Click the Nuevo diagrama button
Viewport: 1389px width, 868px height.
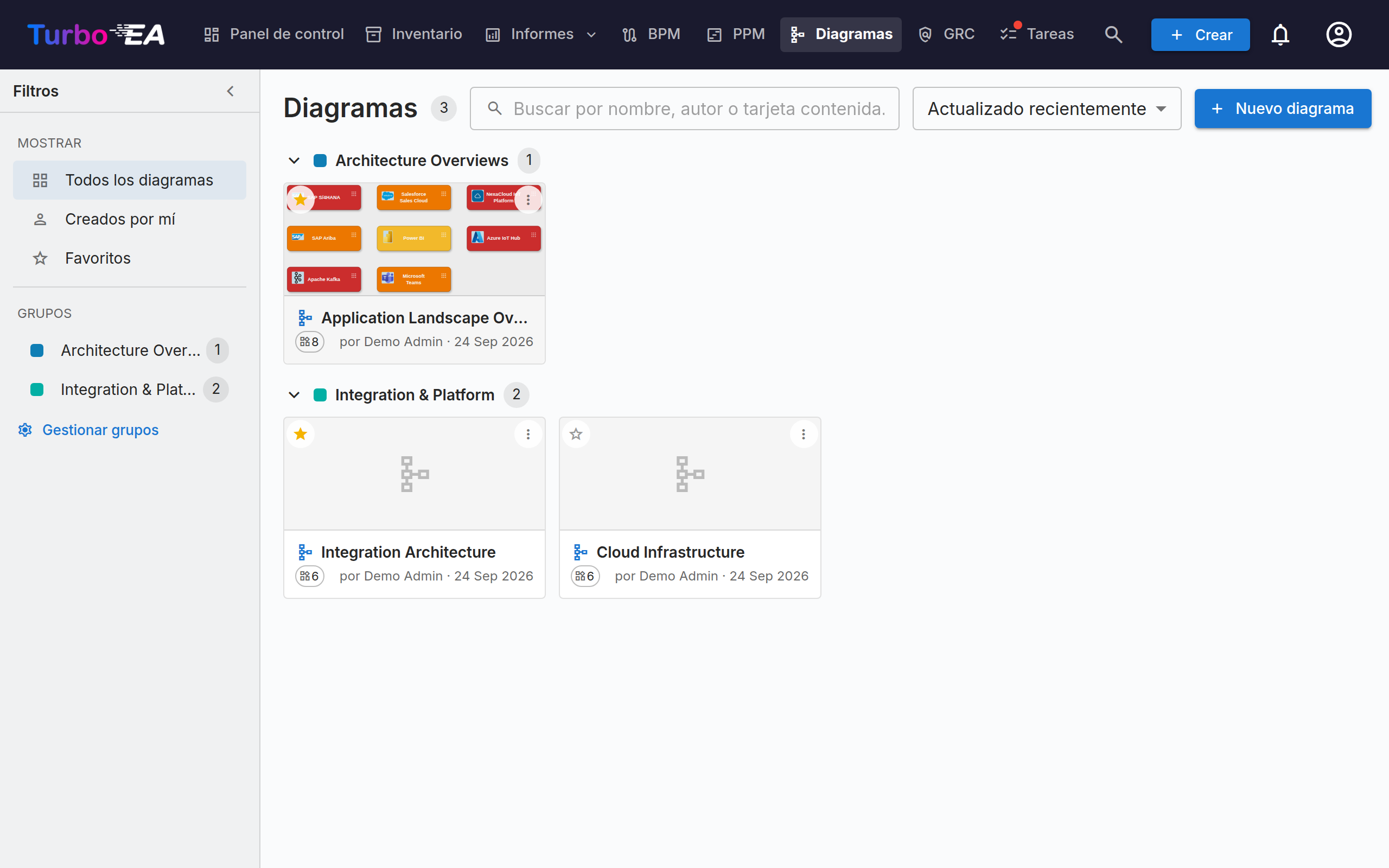click(1283, 108)
